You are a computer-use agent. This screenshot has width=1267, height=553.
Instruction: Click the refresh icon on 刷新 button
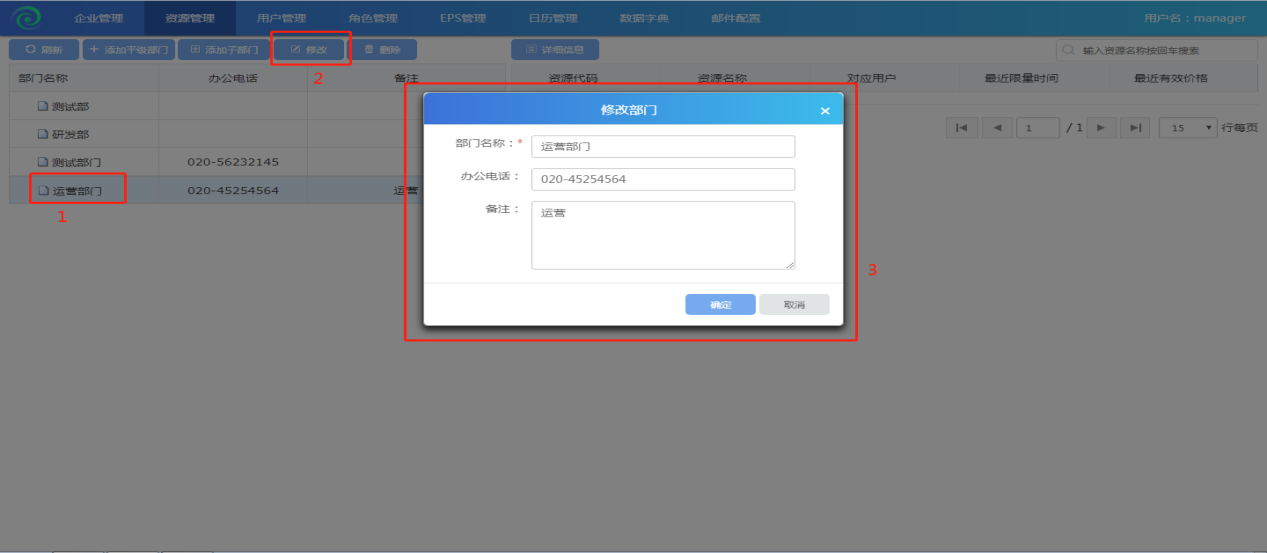[30, 49]
